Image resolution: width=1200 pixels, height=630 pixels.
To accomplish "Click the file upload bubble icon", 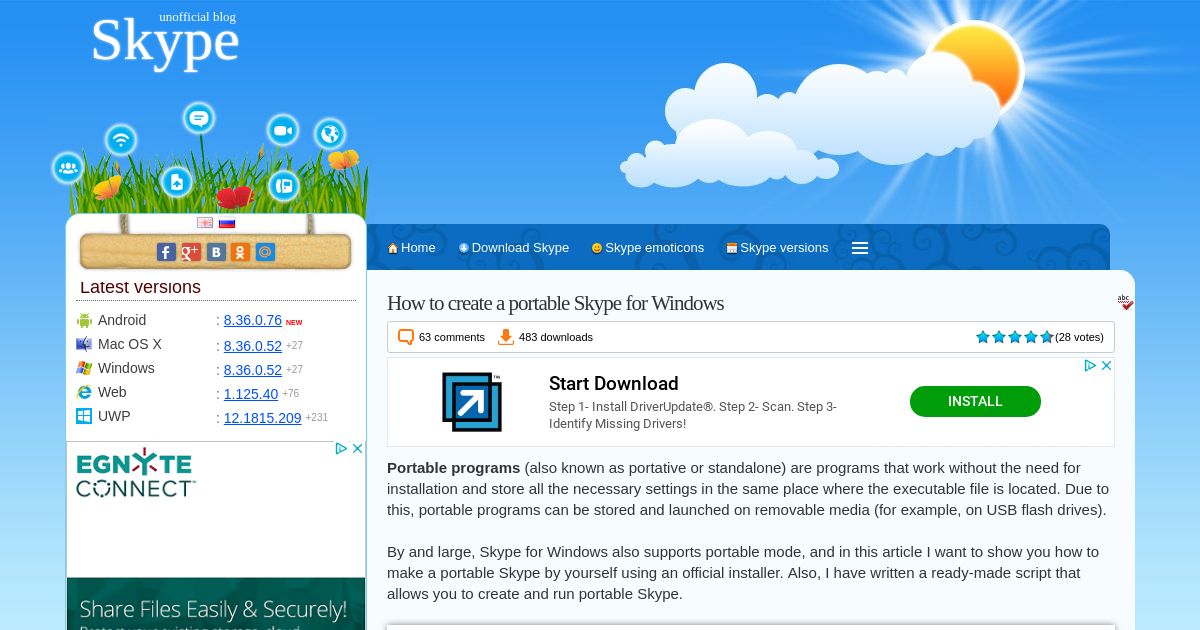I will point(176,181).
